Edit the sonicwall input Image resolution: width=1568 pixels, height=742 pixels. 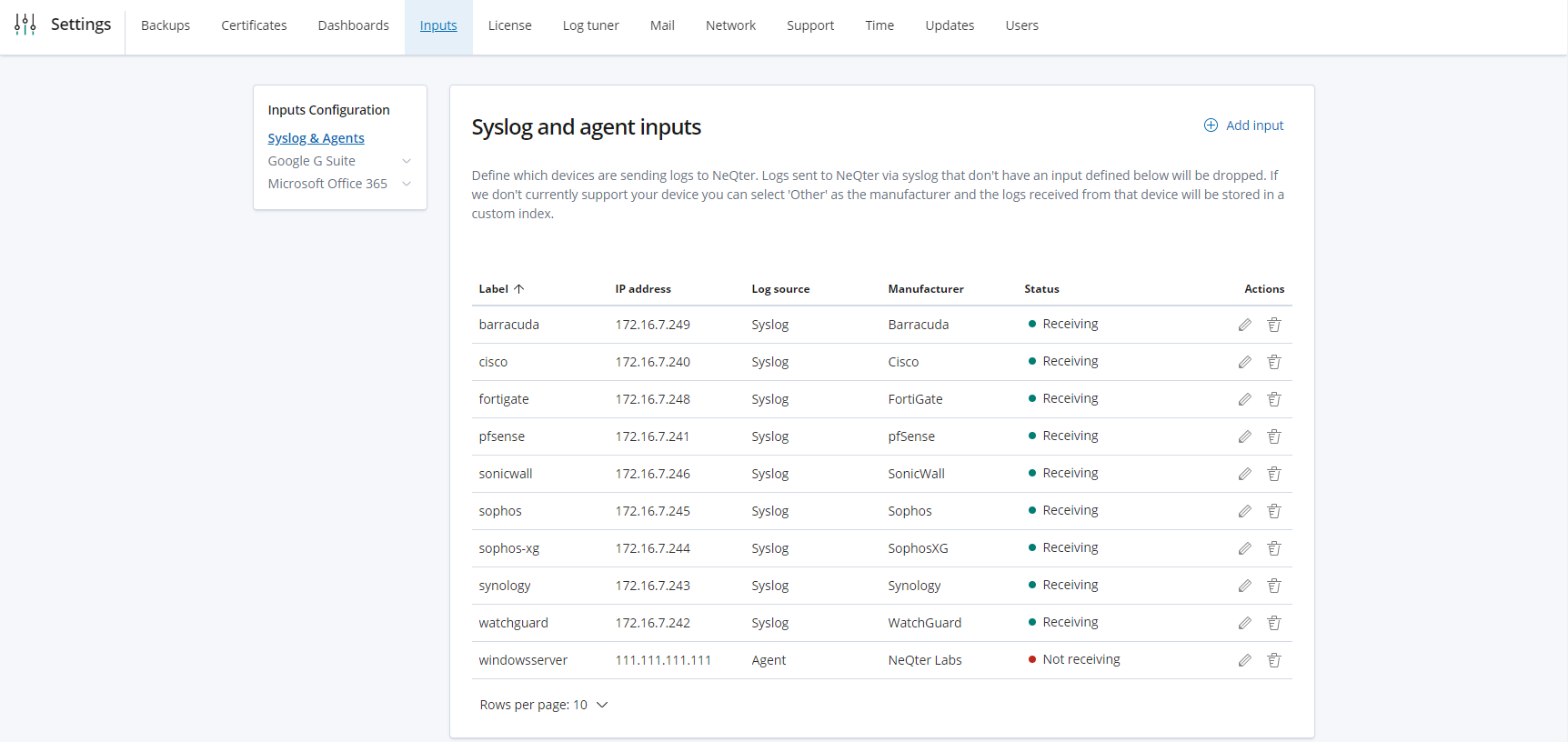1244,474
